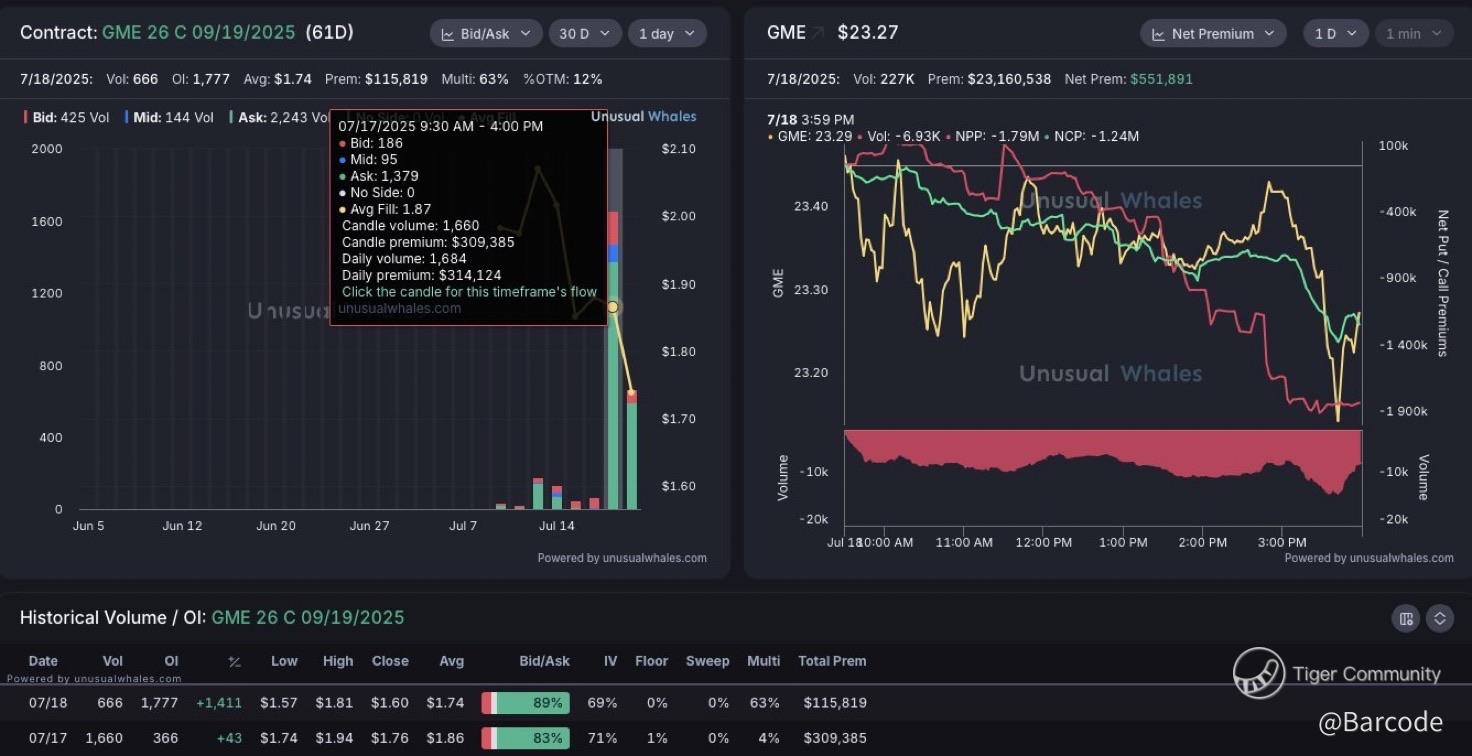The height and width of the screenshot is (756, 1472).
Task: Sort table by OI column header
Action: [171, 661]
